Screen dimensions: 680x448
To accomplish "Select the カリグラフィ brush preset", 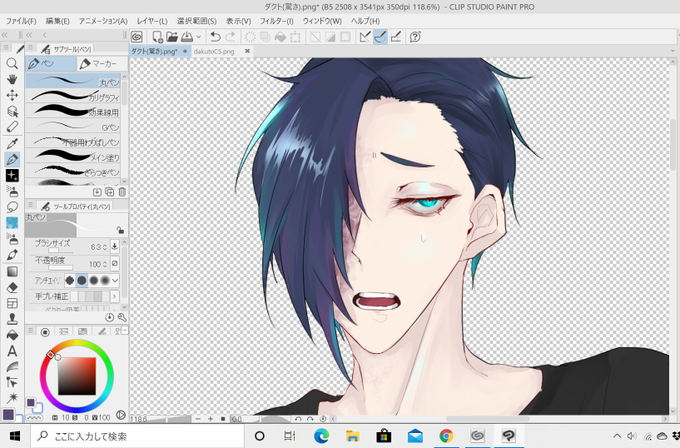I will point(73,96).
